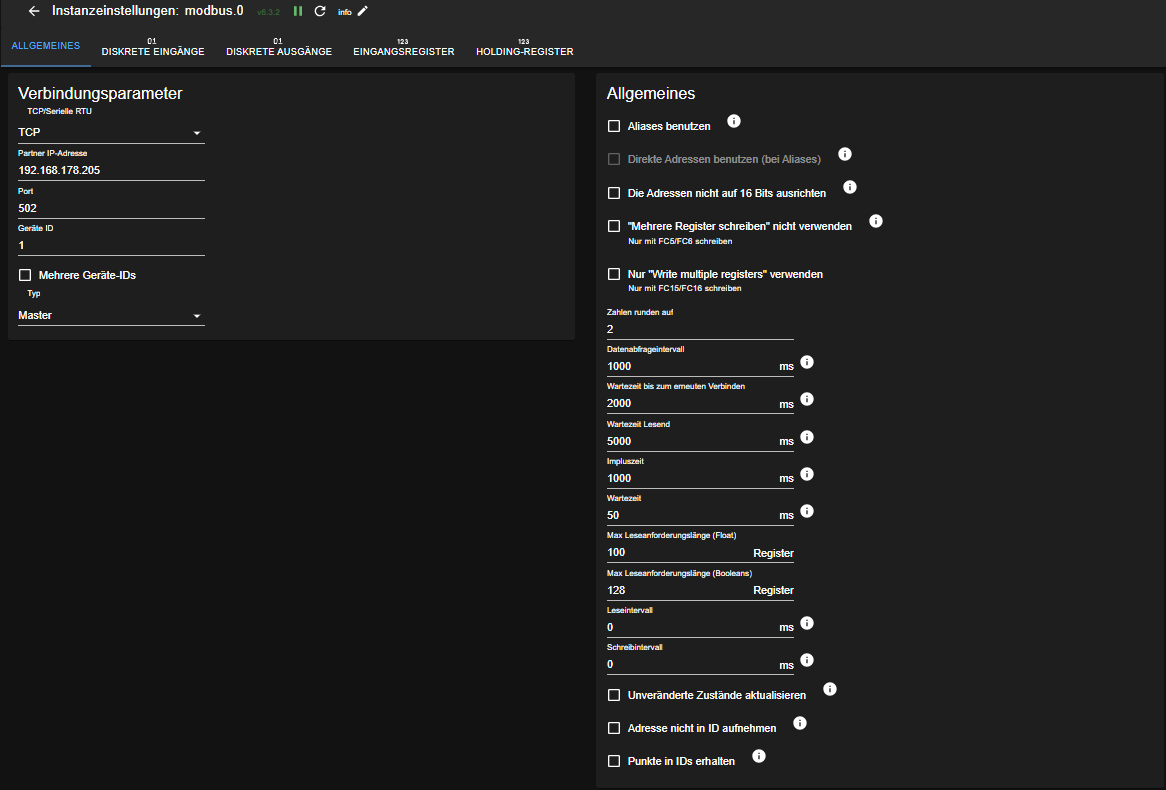
Task: Check "Mehrere Register schreiben" nicht verwenden
Action: click(x=613, y=226)
